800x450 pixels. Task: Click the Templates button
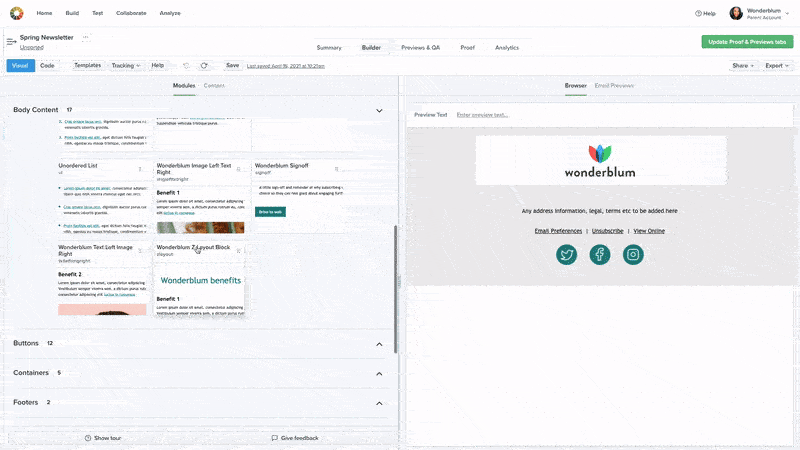pyautogui.click(x=88, y=65)
